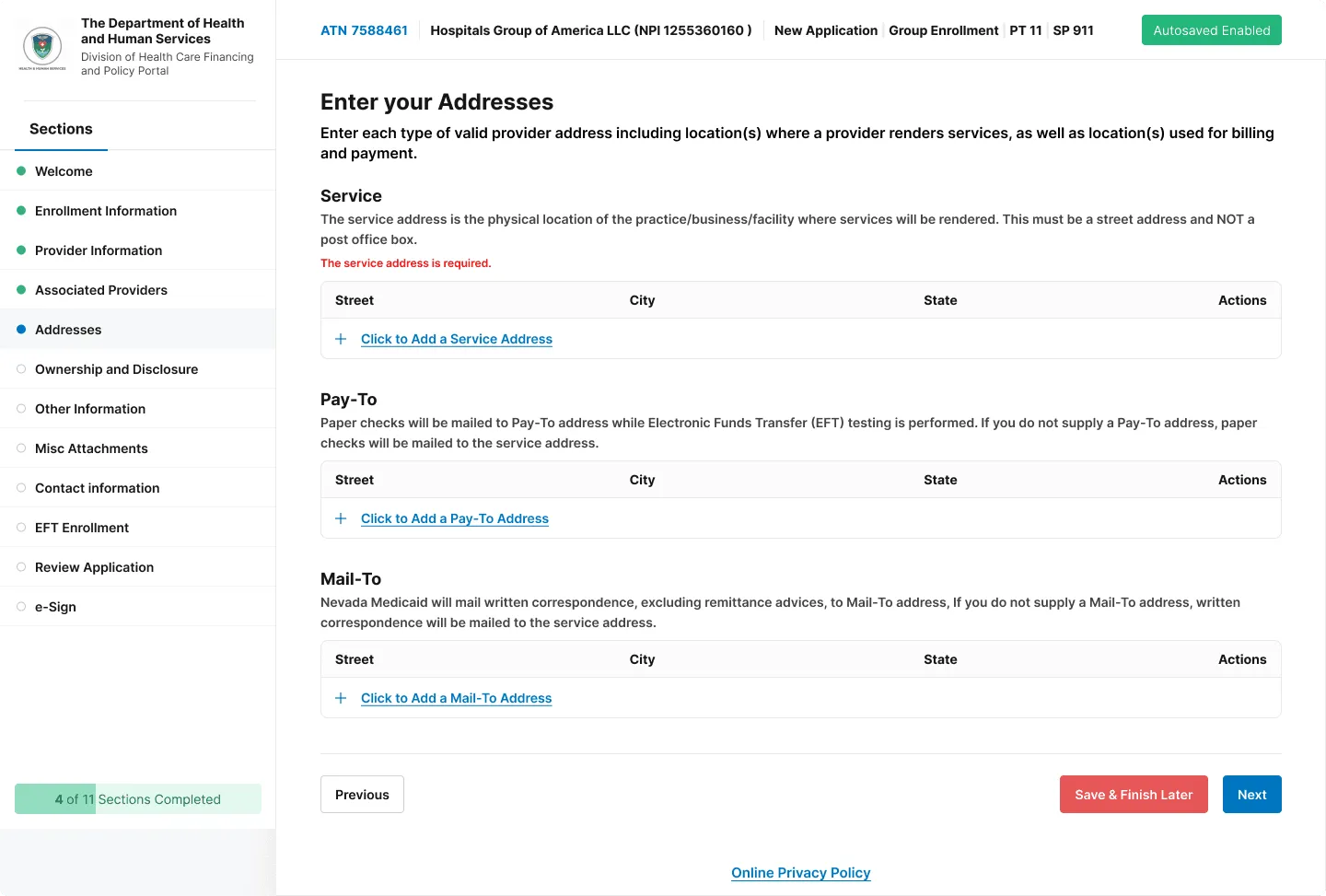Click the service address required error message

[406, 263]
